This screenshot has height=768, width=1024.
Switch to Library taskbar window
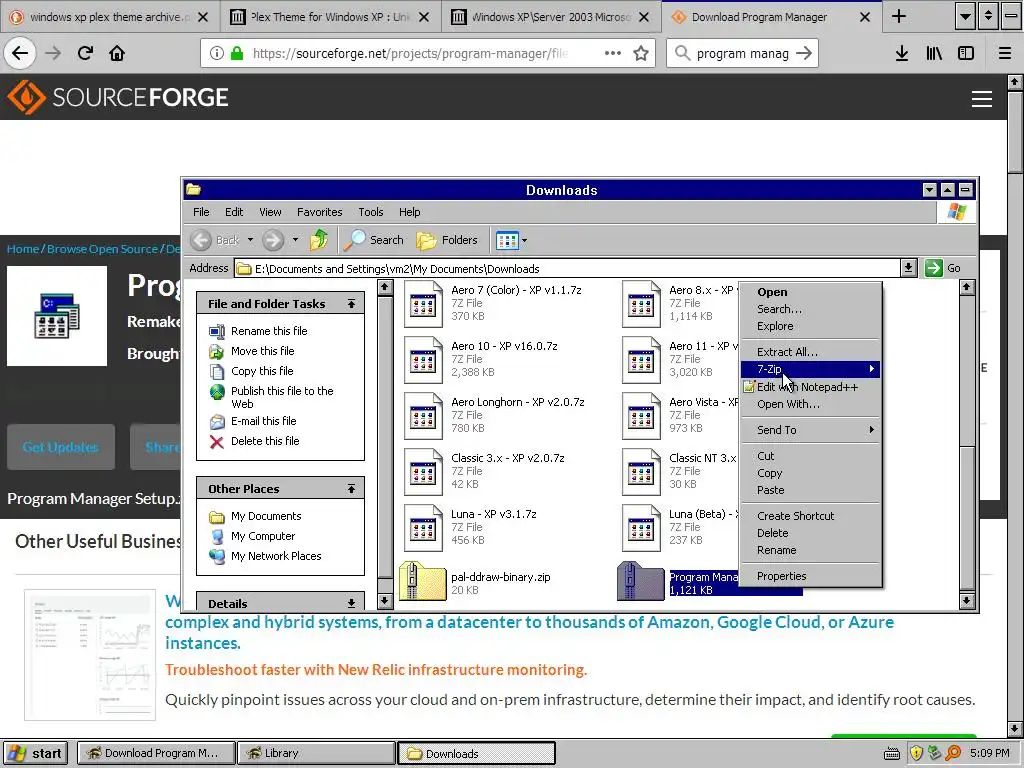coord(316,753)
